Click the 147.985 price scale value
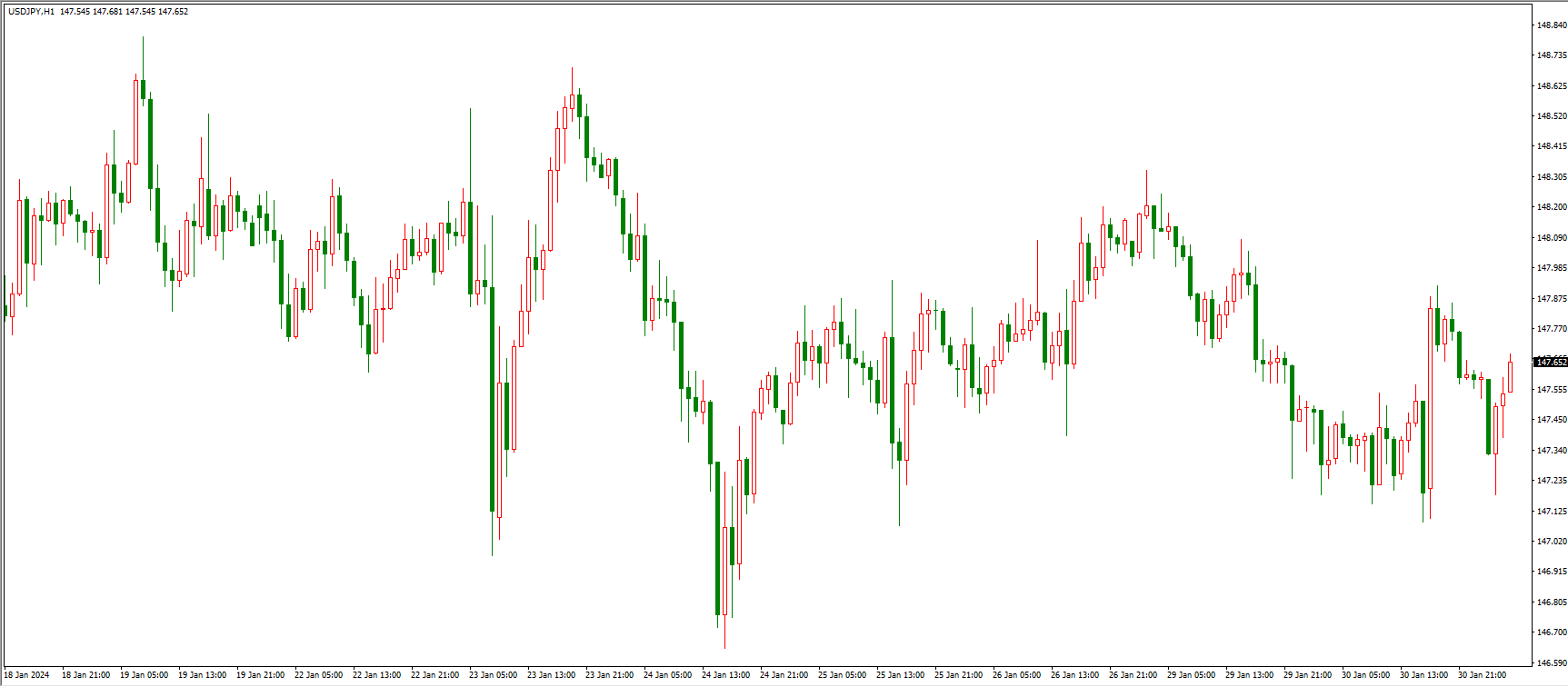 [1551, 268]
